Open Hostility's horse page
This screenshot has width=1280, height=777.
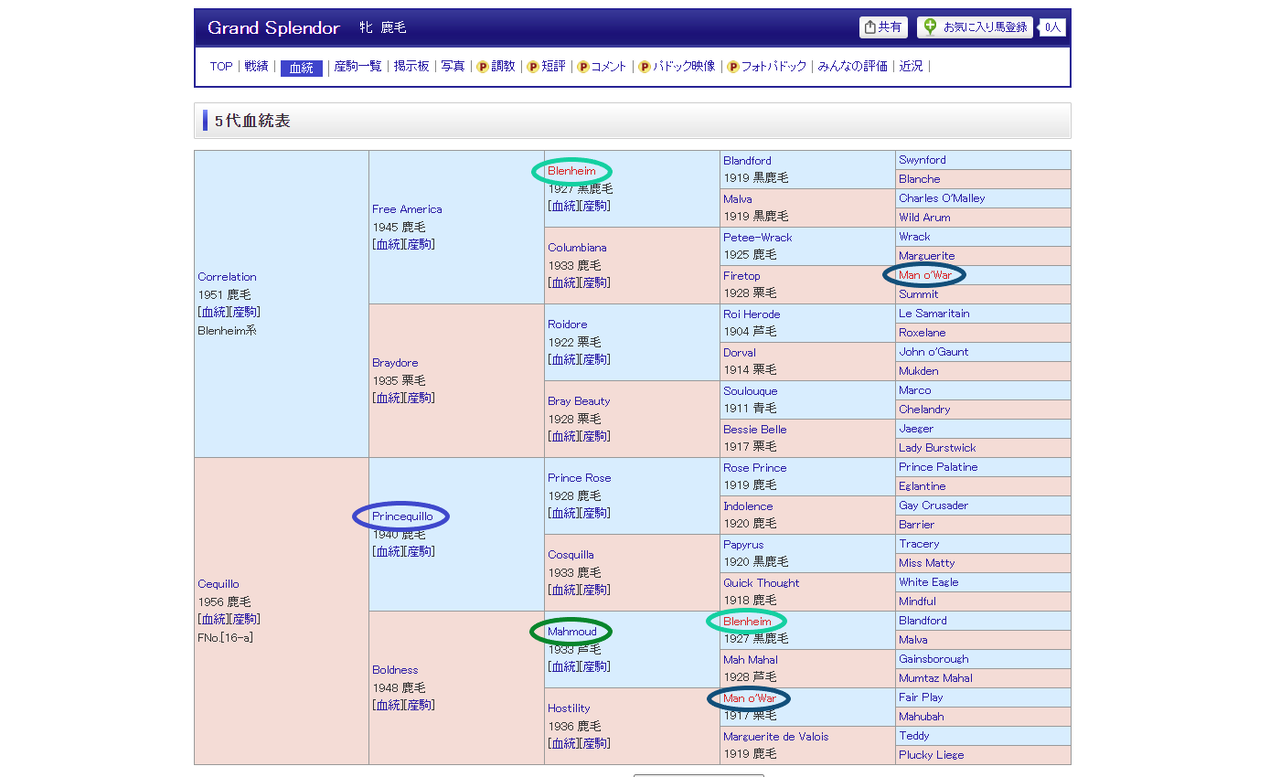[569, 709]
